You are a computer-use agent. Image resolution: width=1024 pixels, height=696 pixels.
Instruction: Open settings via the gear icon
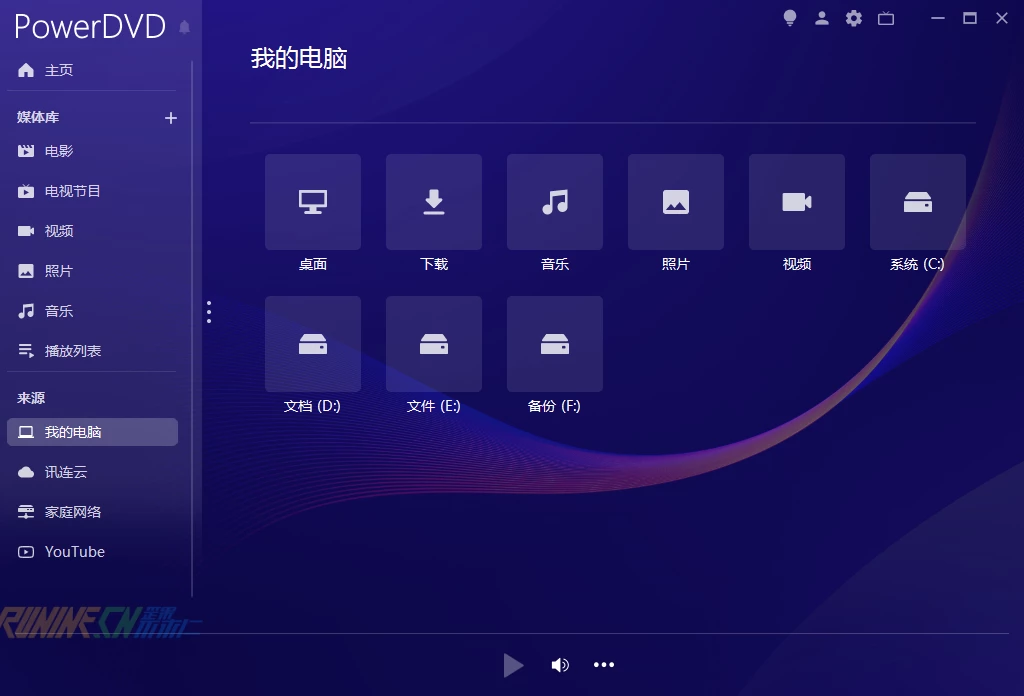tap(853, 18)
